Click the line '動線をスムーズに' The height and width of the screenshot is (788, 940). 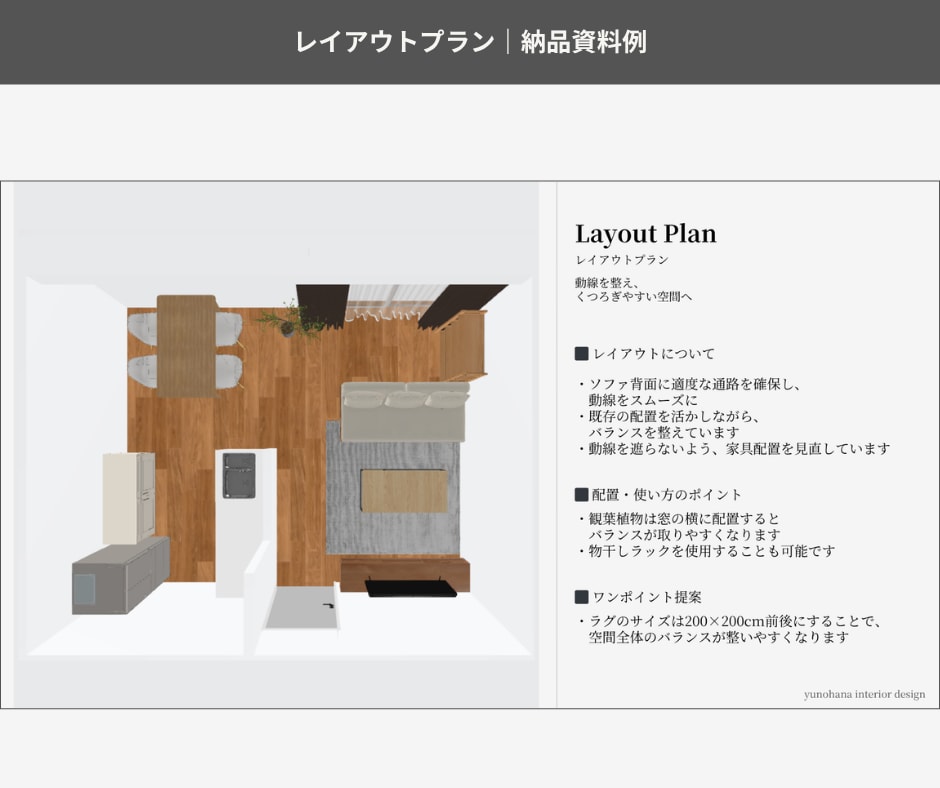(643, 401)
